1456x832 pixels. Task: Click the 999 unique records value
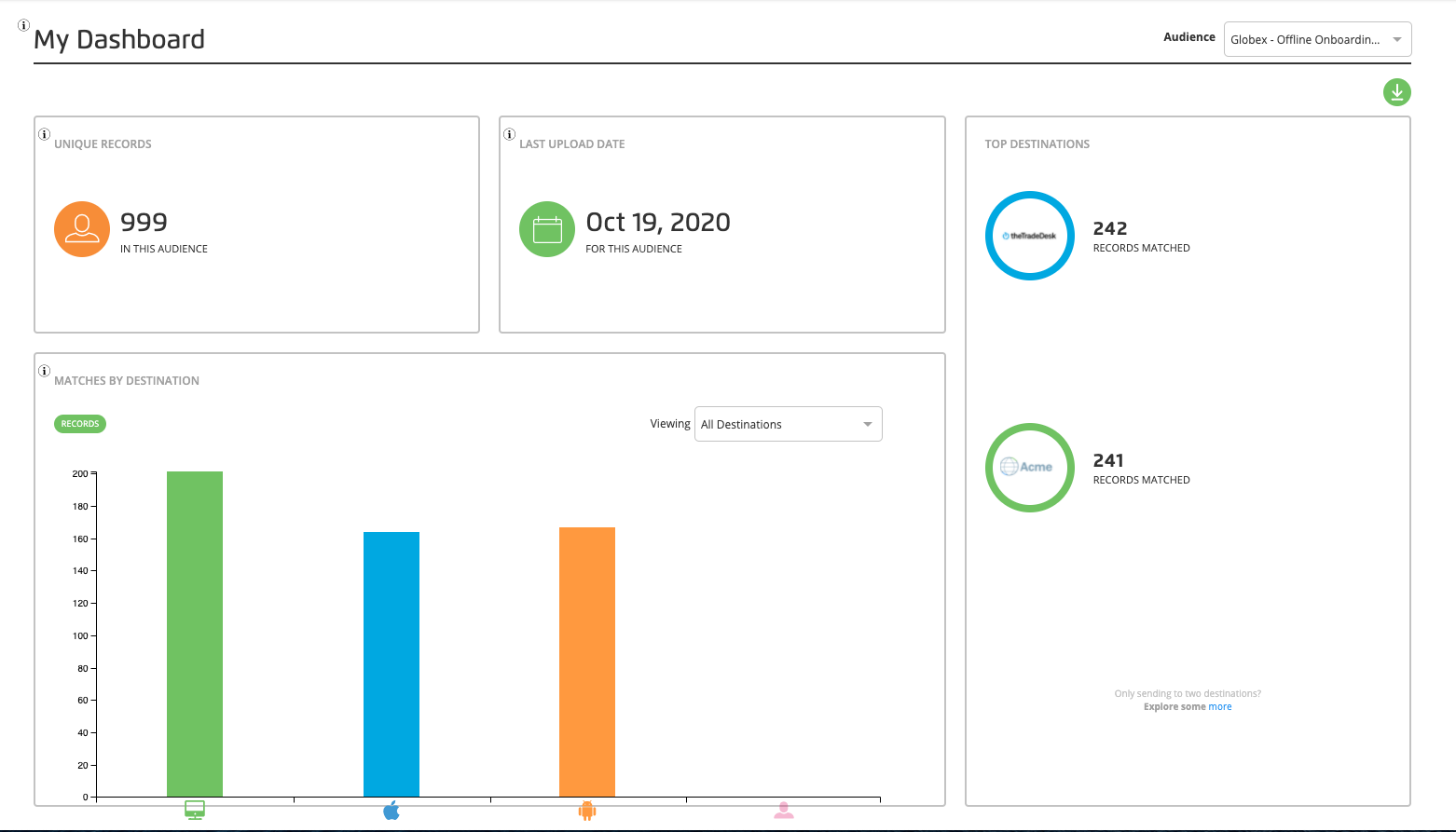(144, 222)
